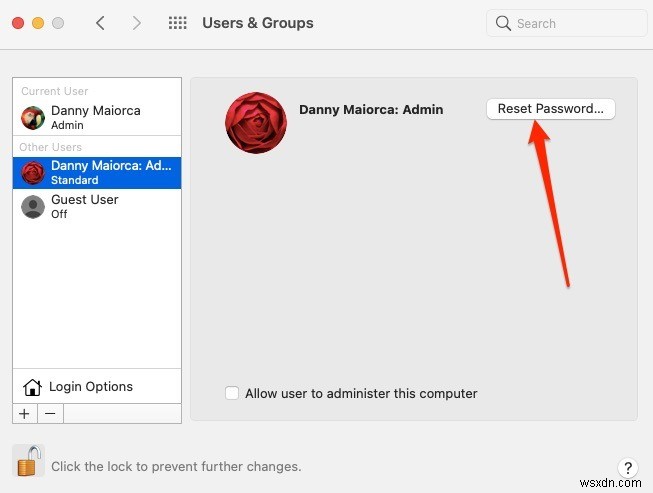The height and width of the screenshot is (493, 653).
Task: Select Guest User in sidebar
Action: point(97,207)
